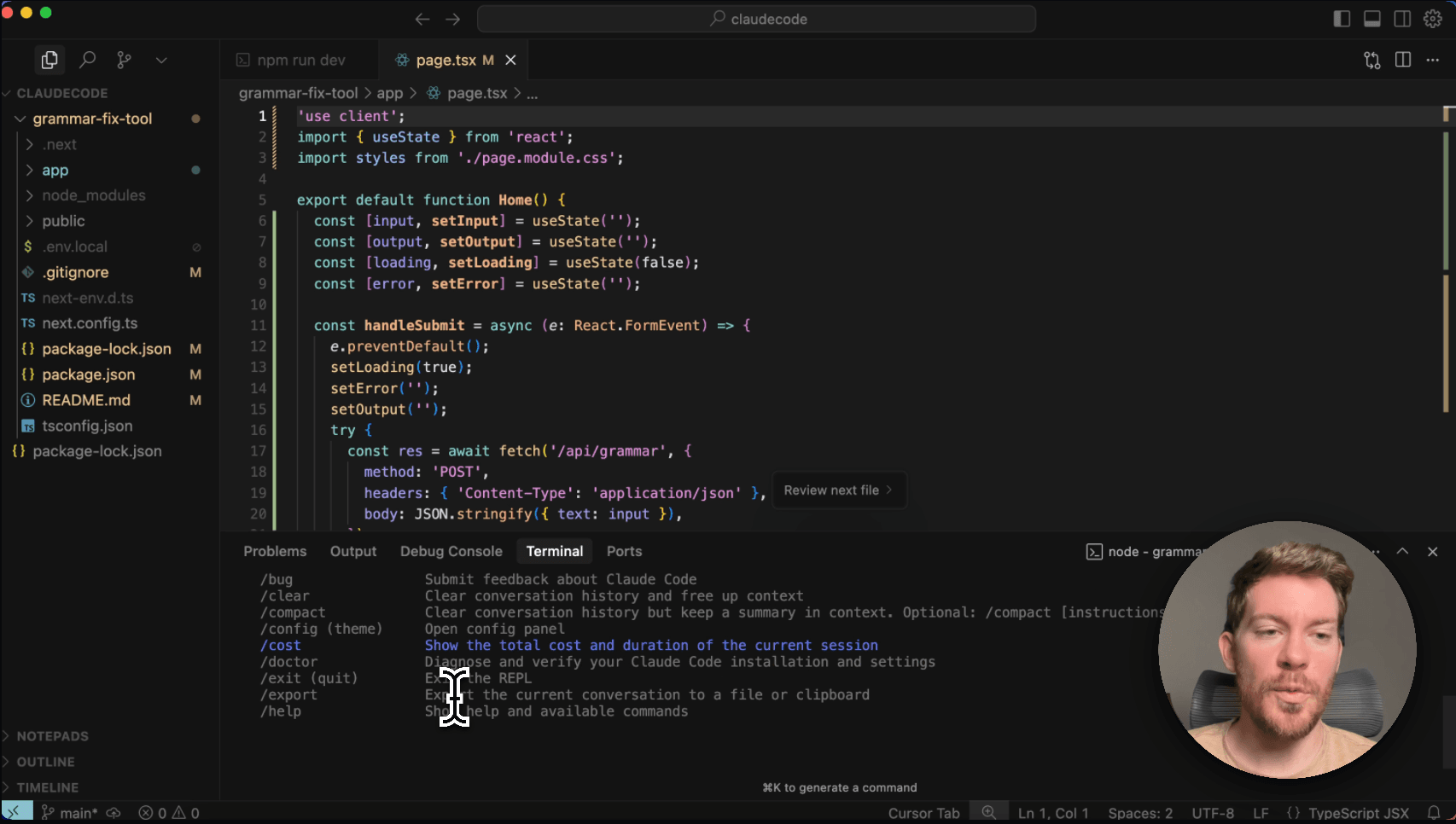Open the Search view icon

(87, 60)
